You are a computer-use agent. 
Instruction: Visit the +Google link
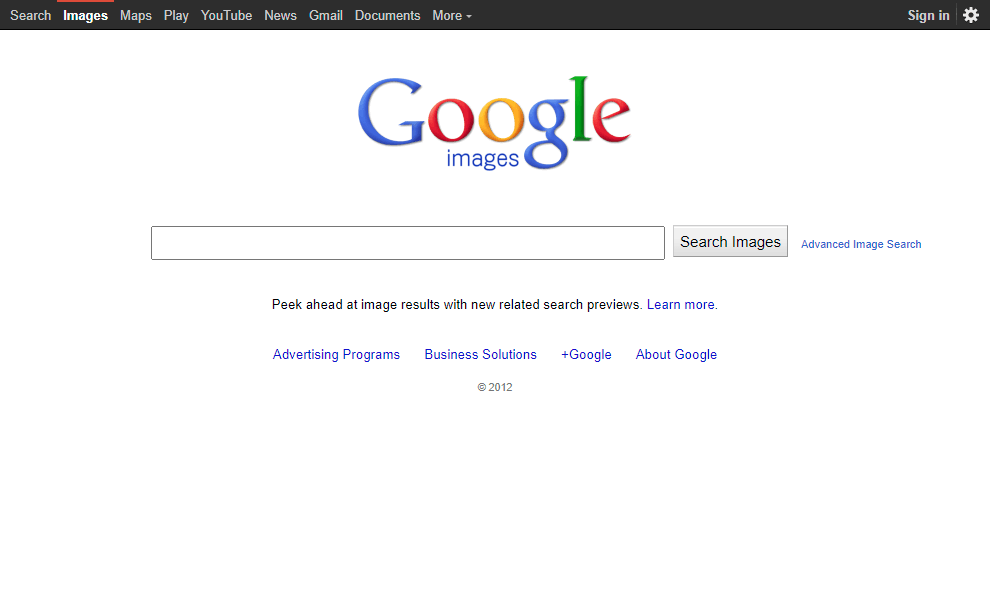coord(586,354)
